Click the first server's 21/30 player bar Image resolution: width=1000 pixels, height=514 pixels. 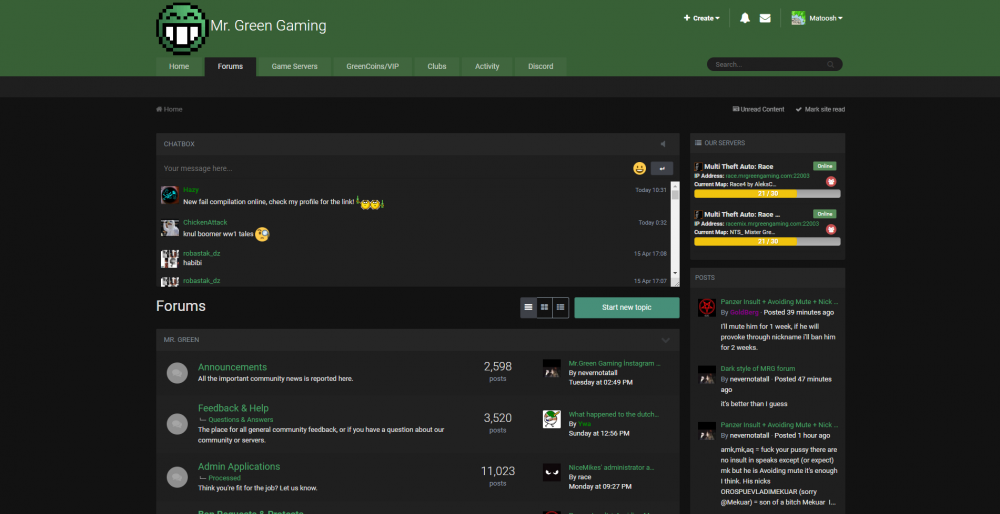(767, 193)
